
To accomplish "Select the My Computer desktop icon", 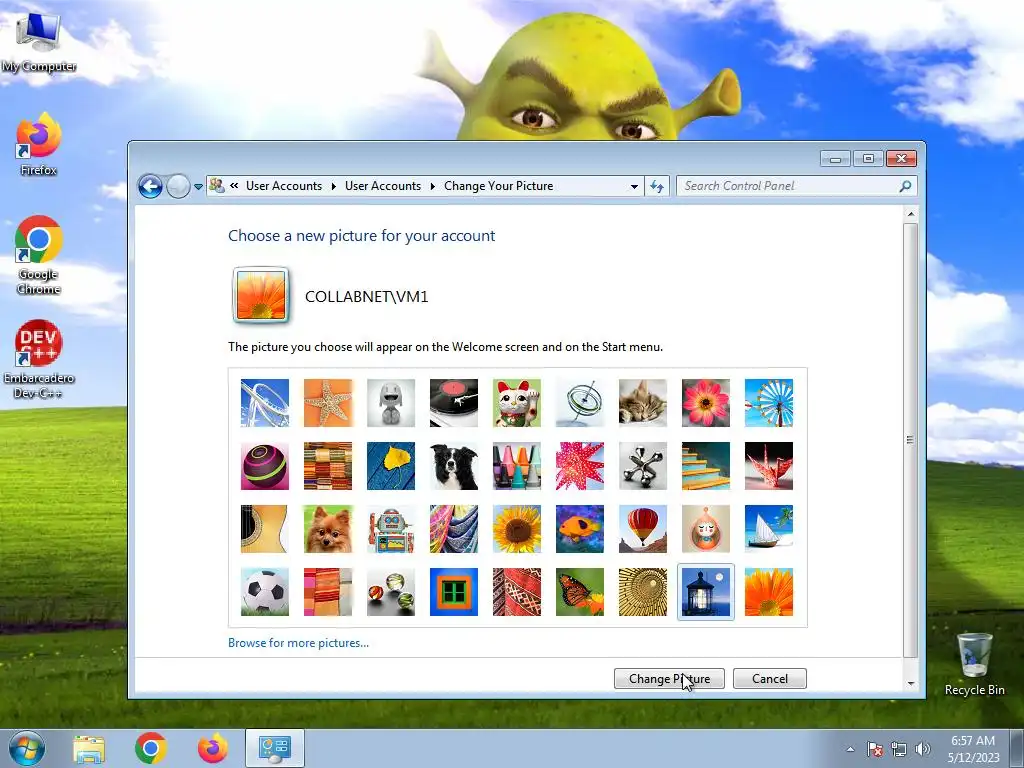I will [x=39, y=42].
